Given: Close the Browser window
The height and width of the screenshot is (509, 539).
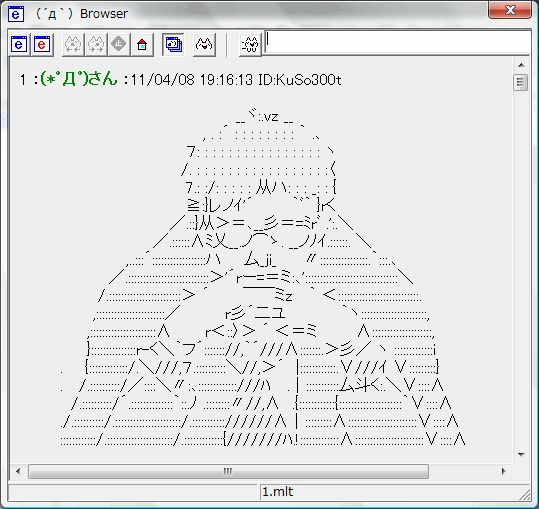Looking at the screenshot, I should [510, 10].
